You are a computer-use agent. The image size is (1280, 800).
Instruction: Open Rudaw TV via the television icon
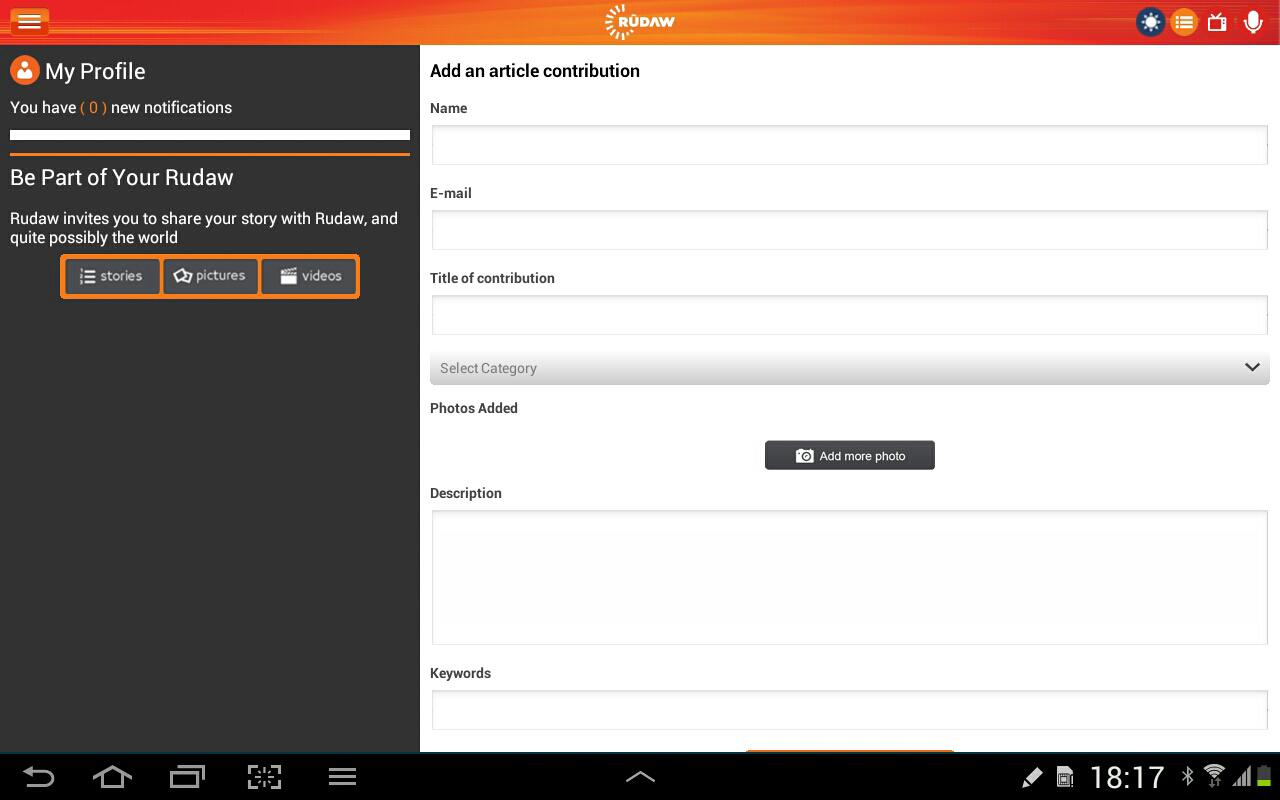click(x=1217, y=21)
